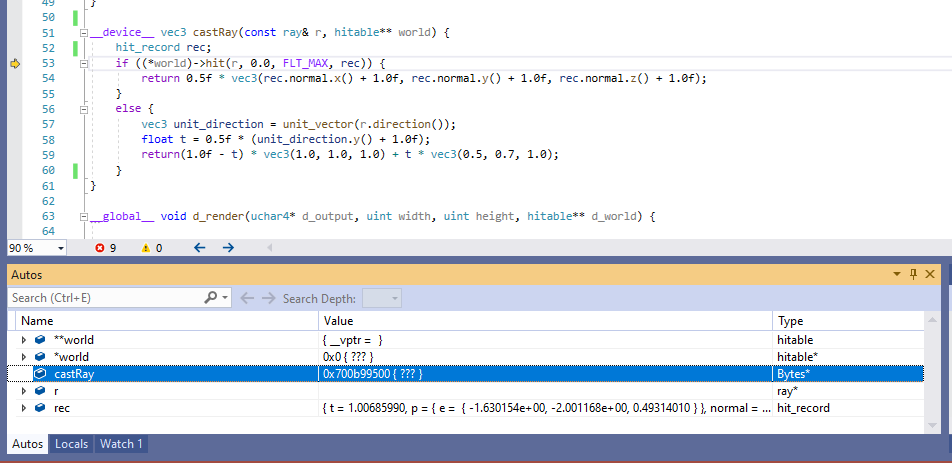Open the search options dropdown arrow
The width and height of the screenshot is (952, 463).
click(226, 298)
